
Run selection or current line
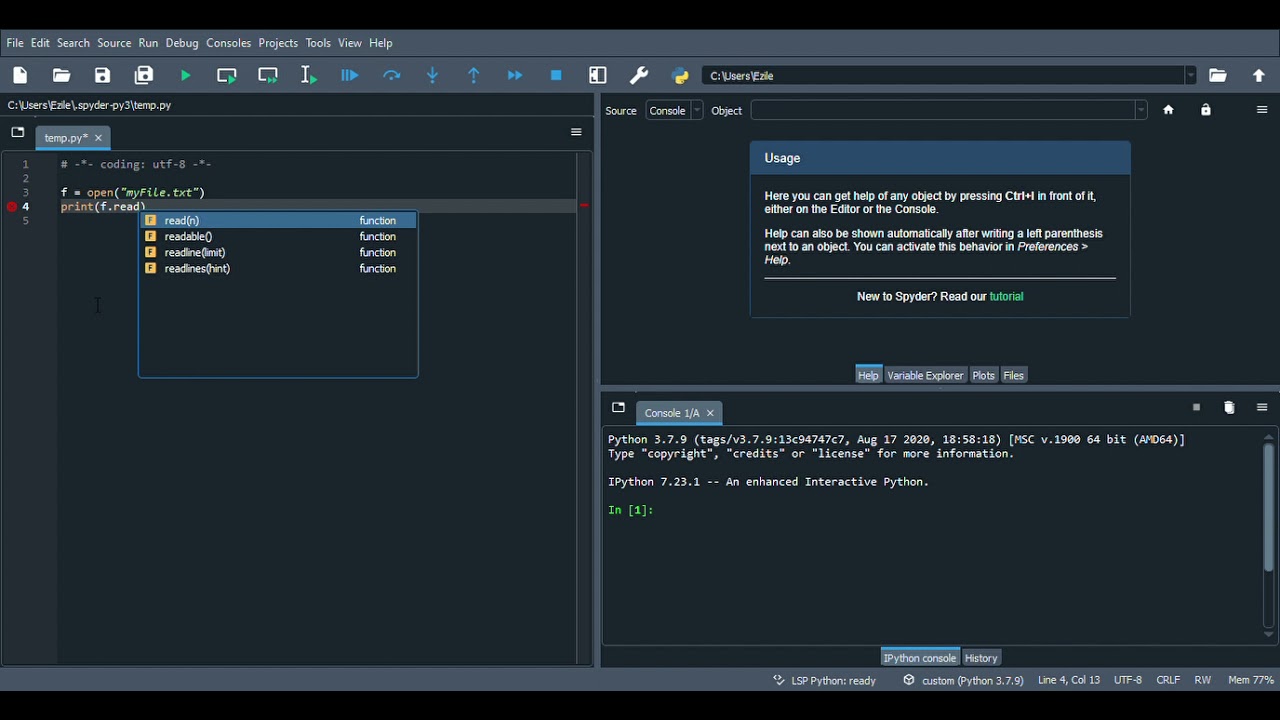click(309, 76)
